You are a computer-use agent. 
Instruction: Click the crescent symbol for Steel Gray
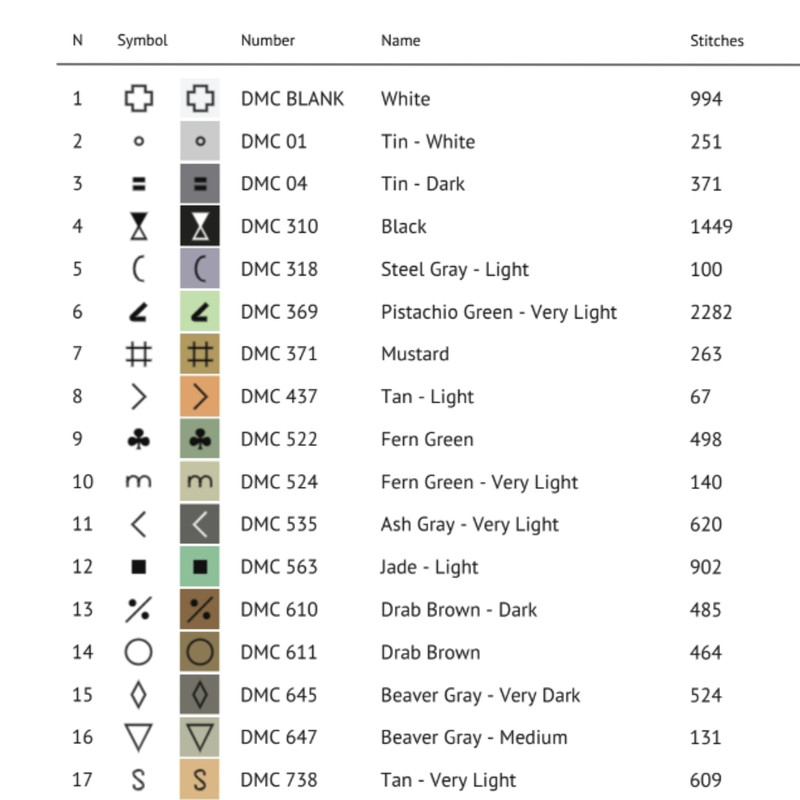coord(139,269)
